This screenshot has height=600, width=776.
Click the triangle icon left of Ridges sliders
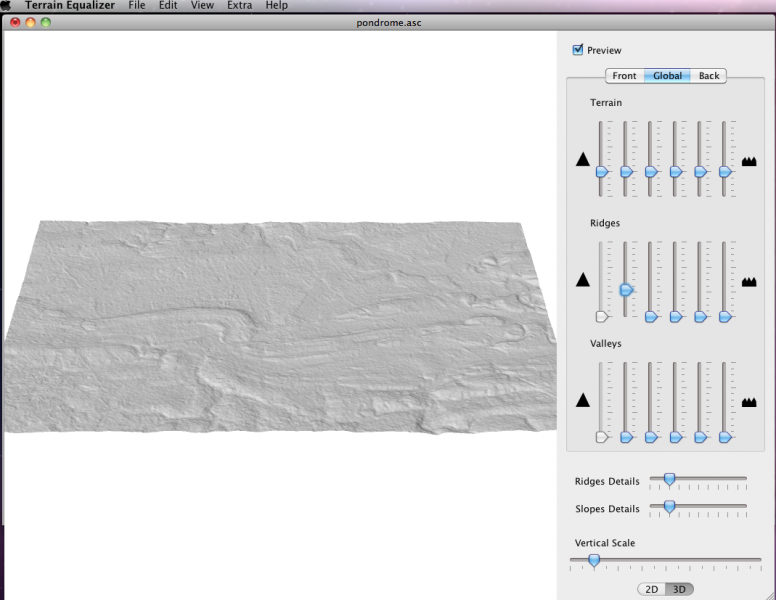coord(583,280)
